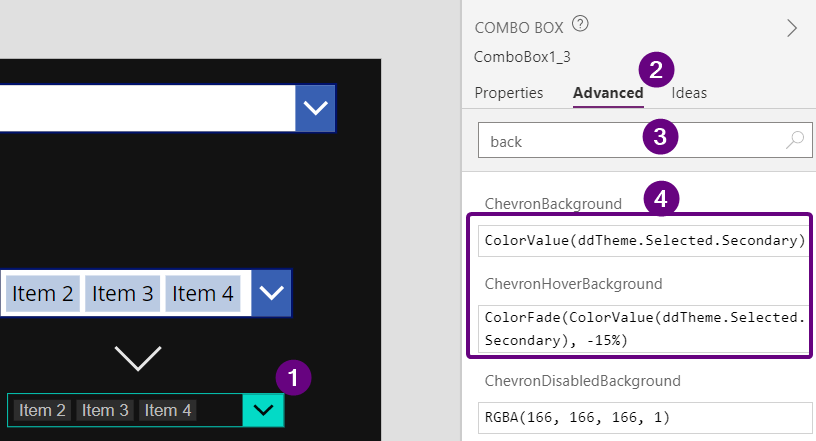Click the ChevronDisabledBackground RGBA value field

644,417
